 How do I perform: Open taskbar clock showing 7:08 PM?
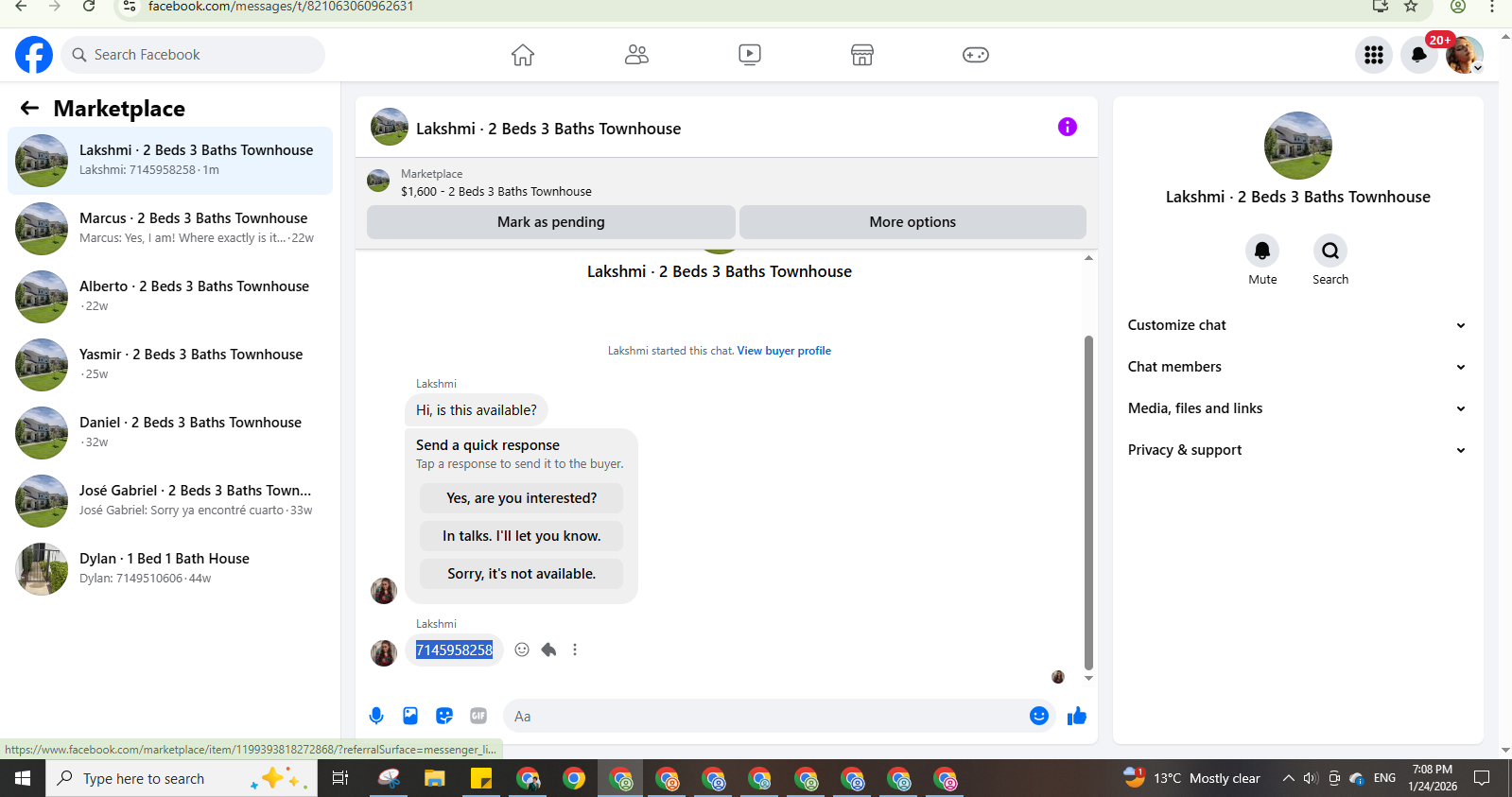1433,778
